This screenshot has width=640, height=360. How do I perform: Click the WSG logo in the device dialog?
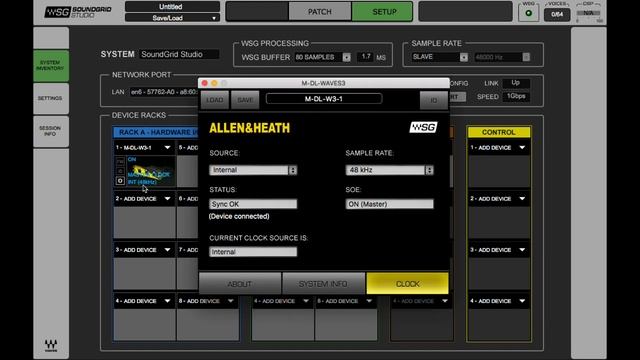423,127
